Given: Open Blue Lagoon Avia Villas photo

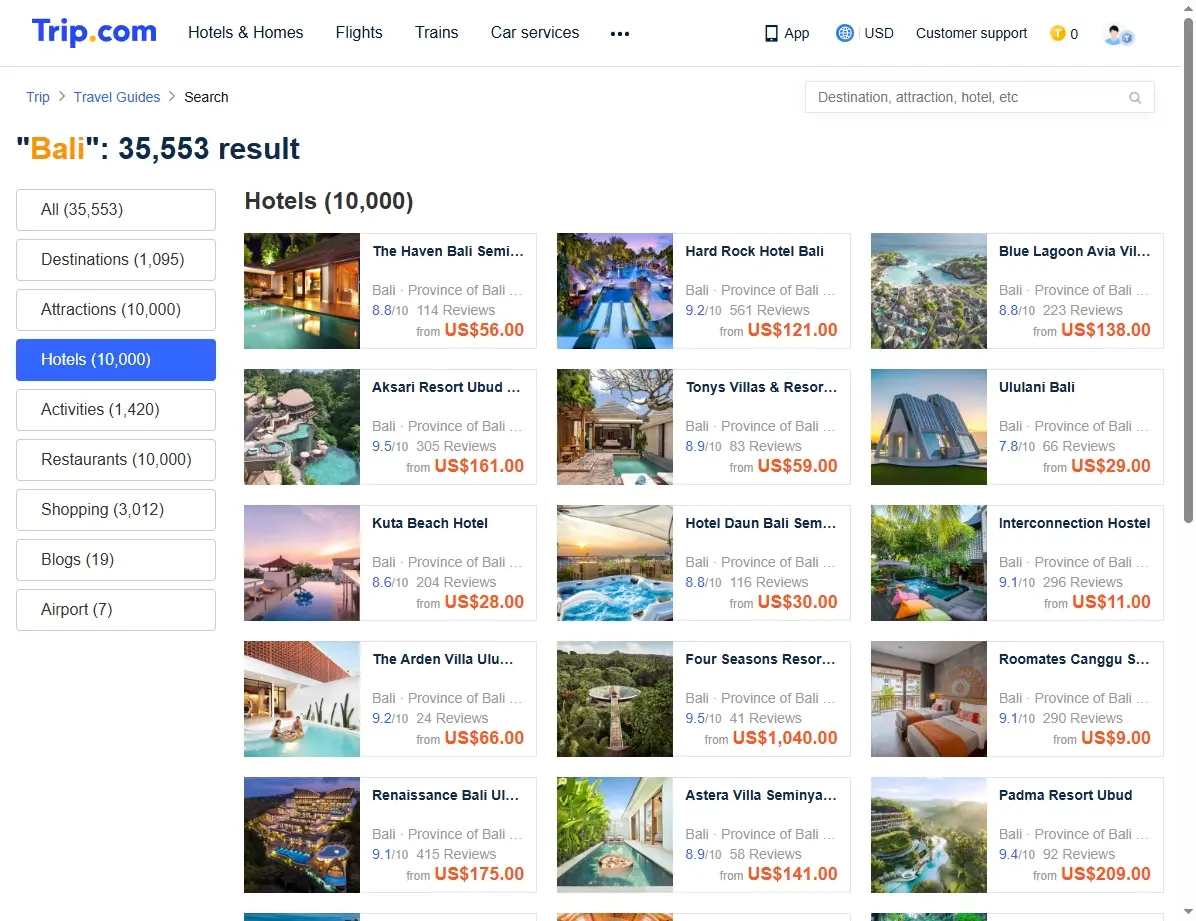Looking at the screenshot, I should click(x=929, y=291).
